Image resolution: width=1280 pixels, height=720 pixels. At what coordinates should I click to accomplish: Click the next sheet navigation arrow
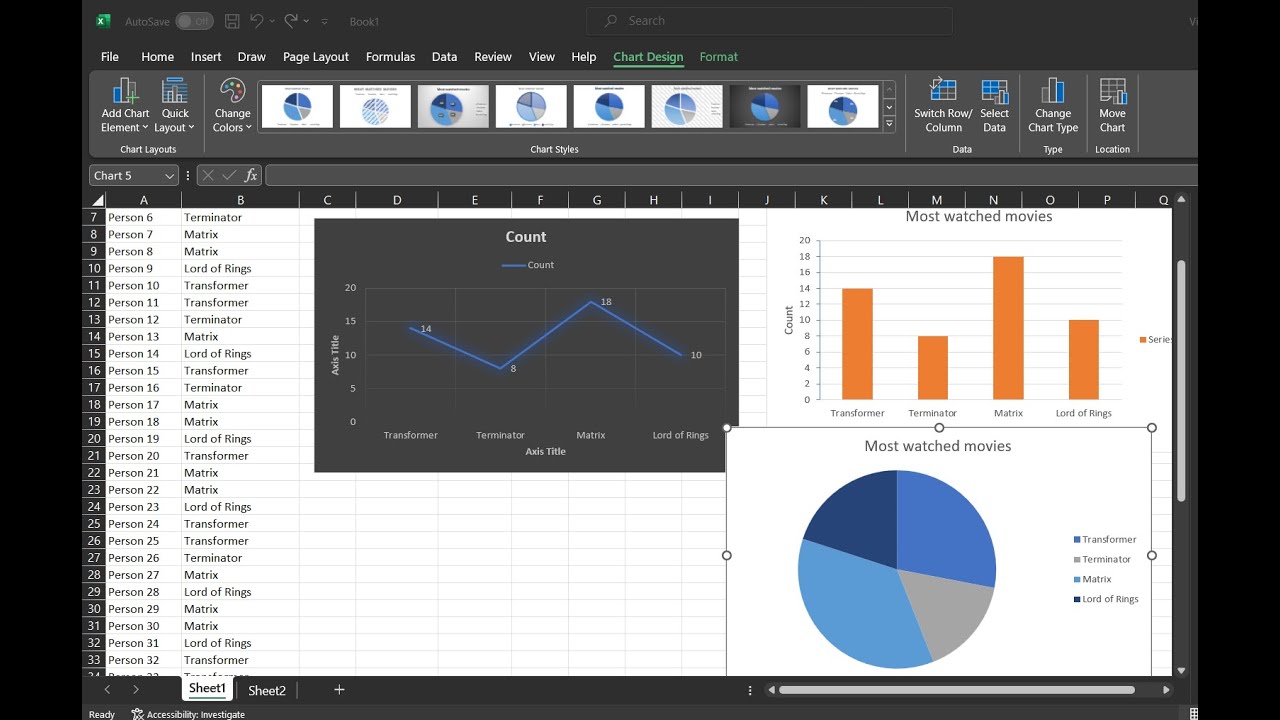(x=136, y=689)
